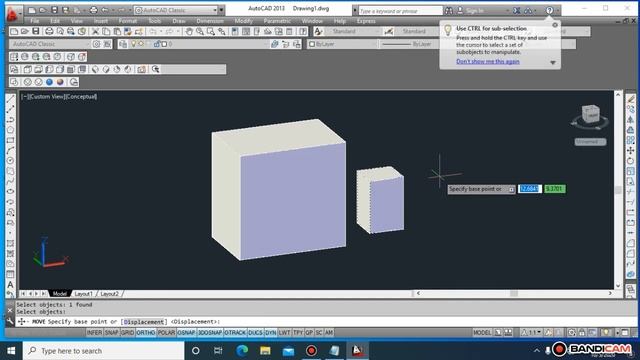Open the File menu
Screen dimensions: 640x360
(35, 21)
